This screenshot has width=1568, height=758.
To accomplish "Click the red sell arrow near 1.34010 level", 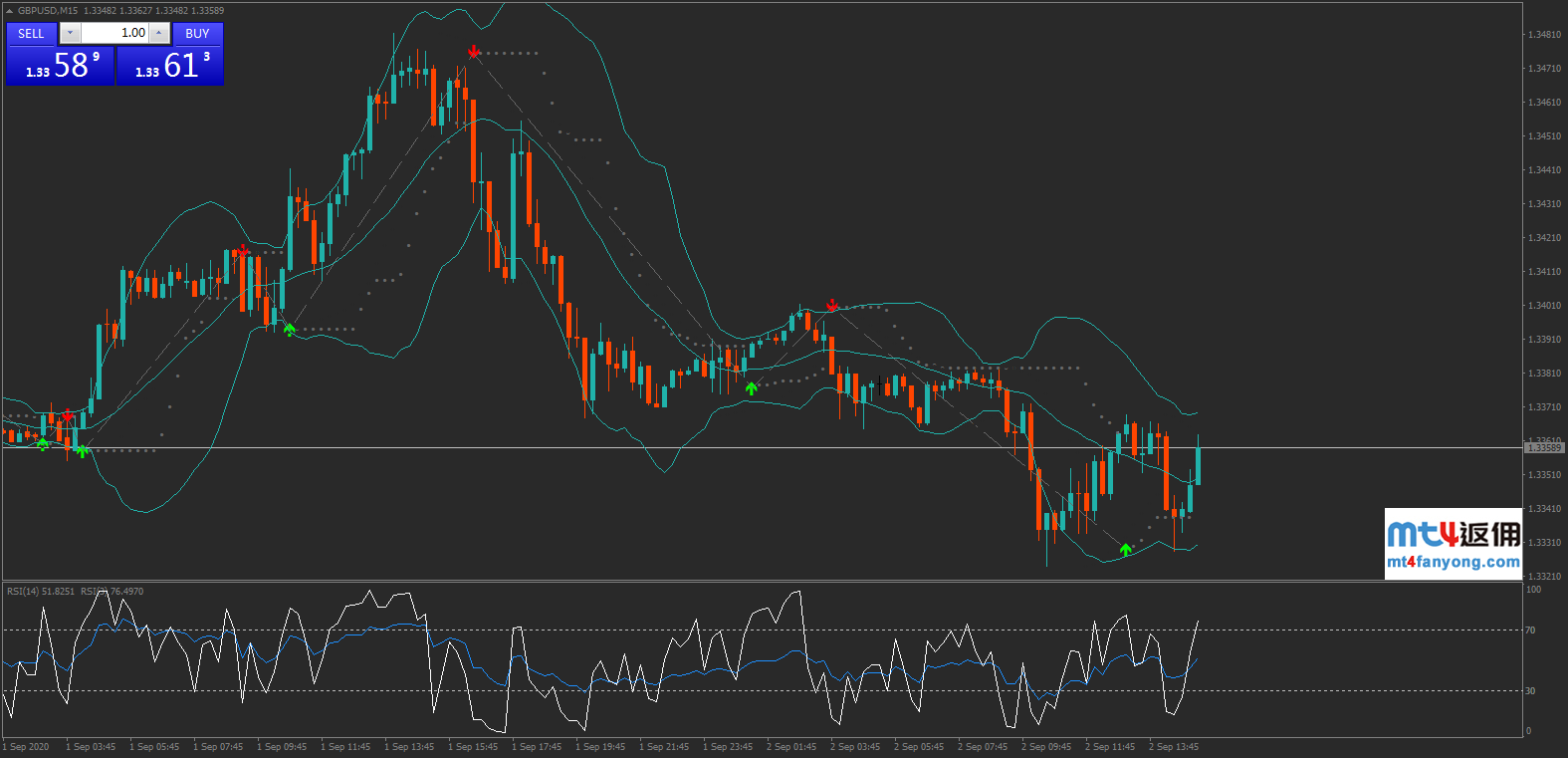I will coord(832,305).
